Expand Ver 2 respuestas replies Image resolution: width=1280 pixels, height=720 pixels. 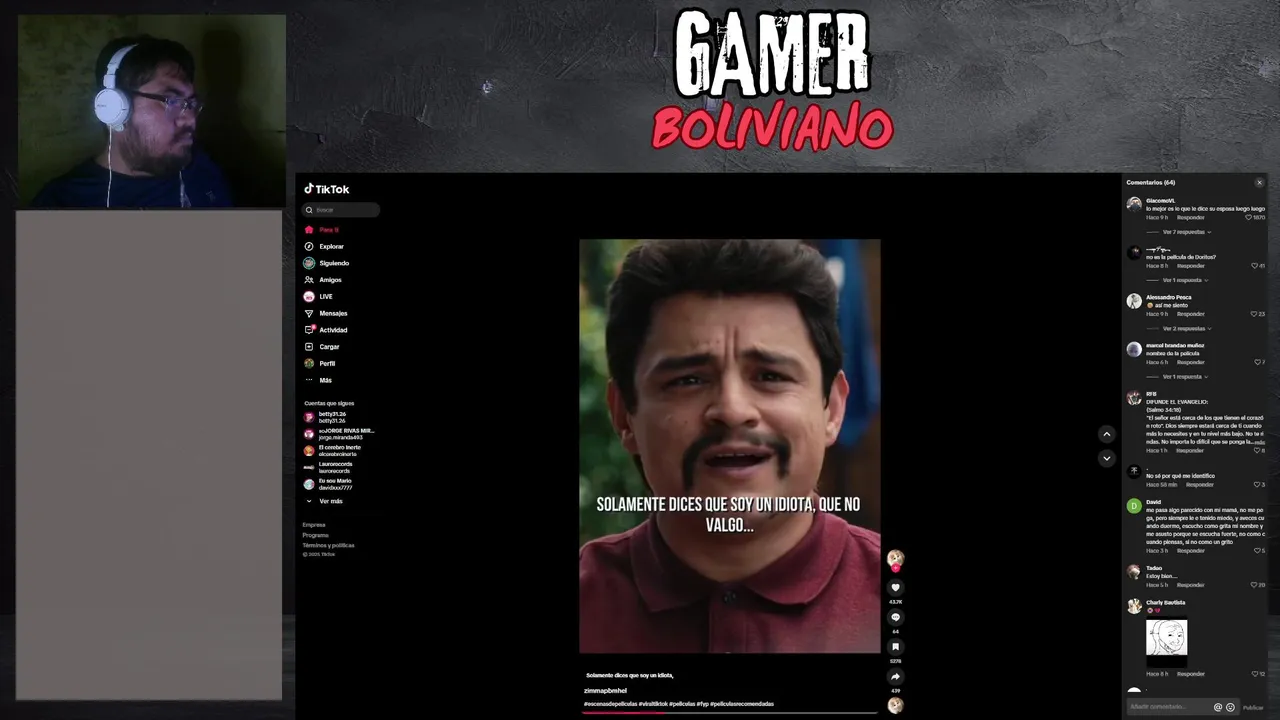point(1186,329)
